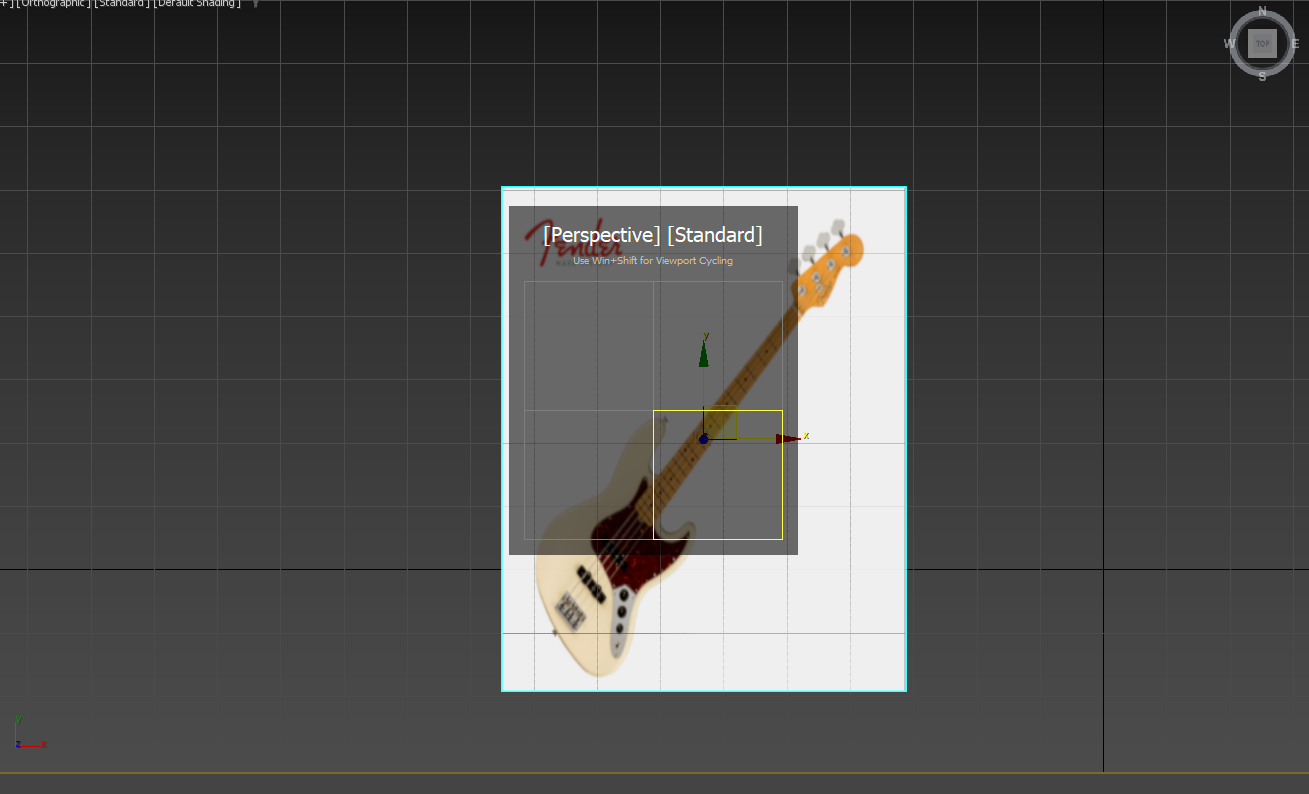This screenshot has width=1309, height=794.
Task: Click the E compass point on the ViewCube
Action: tap(1295, 44)
